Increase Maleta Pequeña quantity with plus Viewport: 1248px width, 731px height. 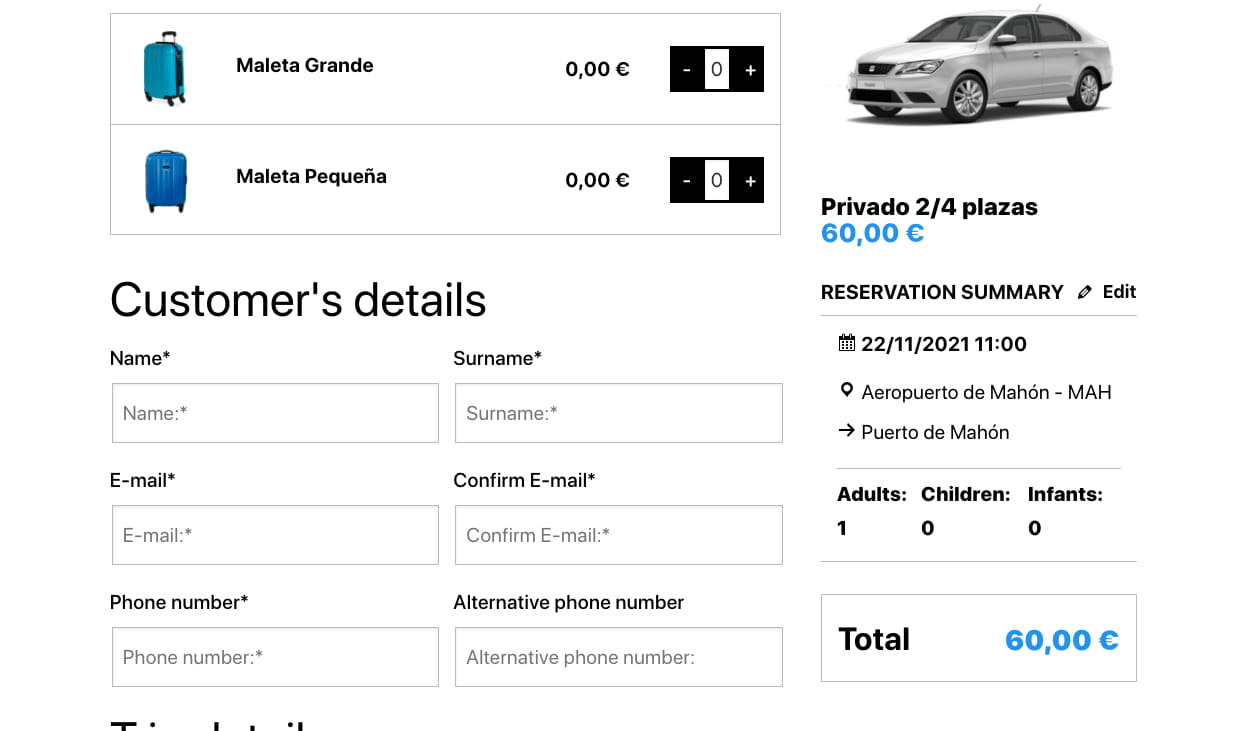tap(750, 181)
